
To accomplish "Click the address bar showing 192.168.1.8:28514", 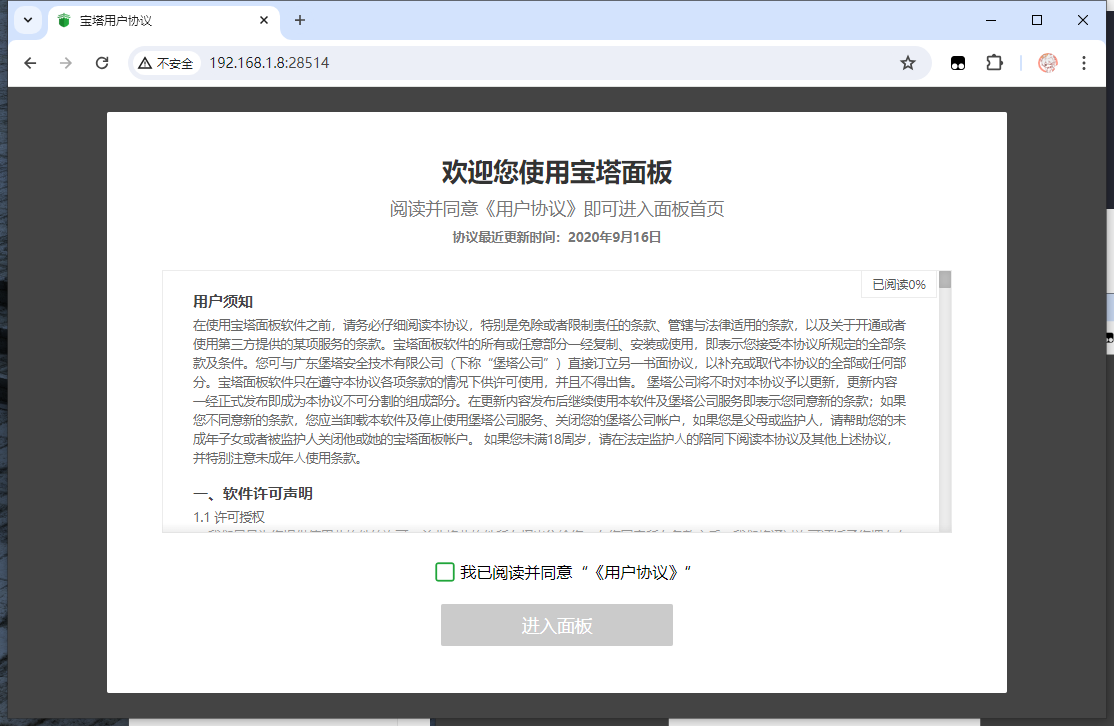I will click(x=540, y=63).
